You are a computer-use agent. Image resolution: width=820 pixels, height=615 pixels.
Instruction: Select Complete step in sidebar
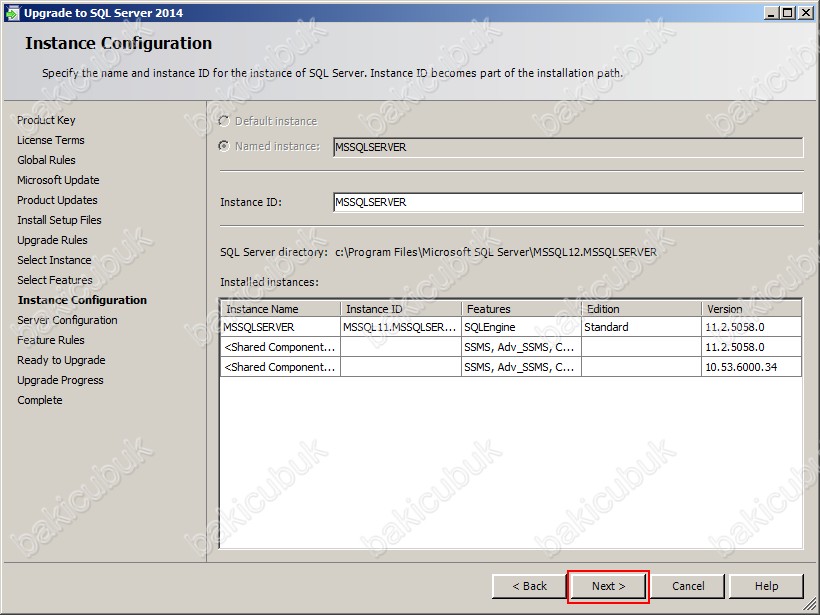(x=40, y=400)
